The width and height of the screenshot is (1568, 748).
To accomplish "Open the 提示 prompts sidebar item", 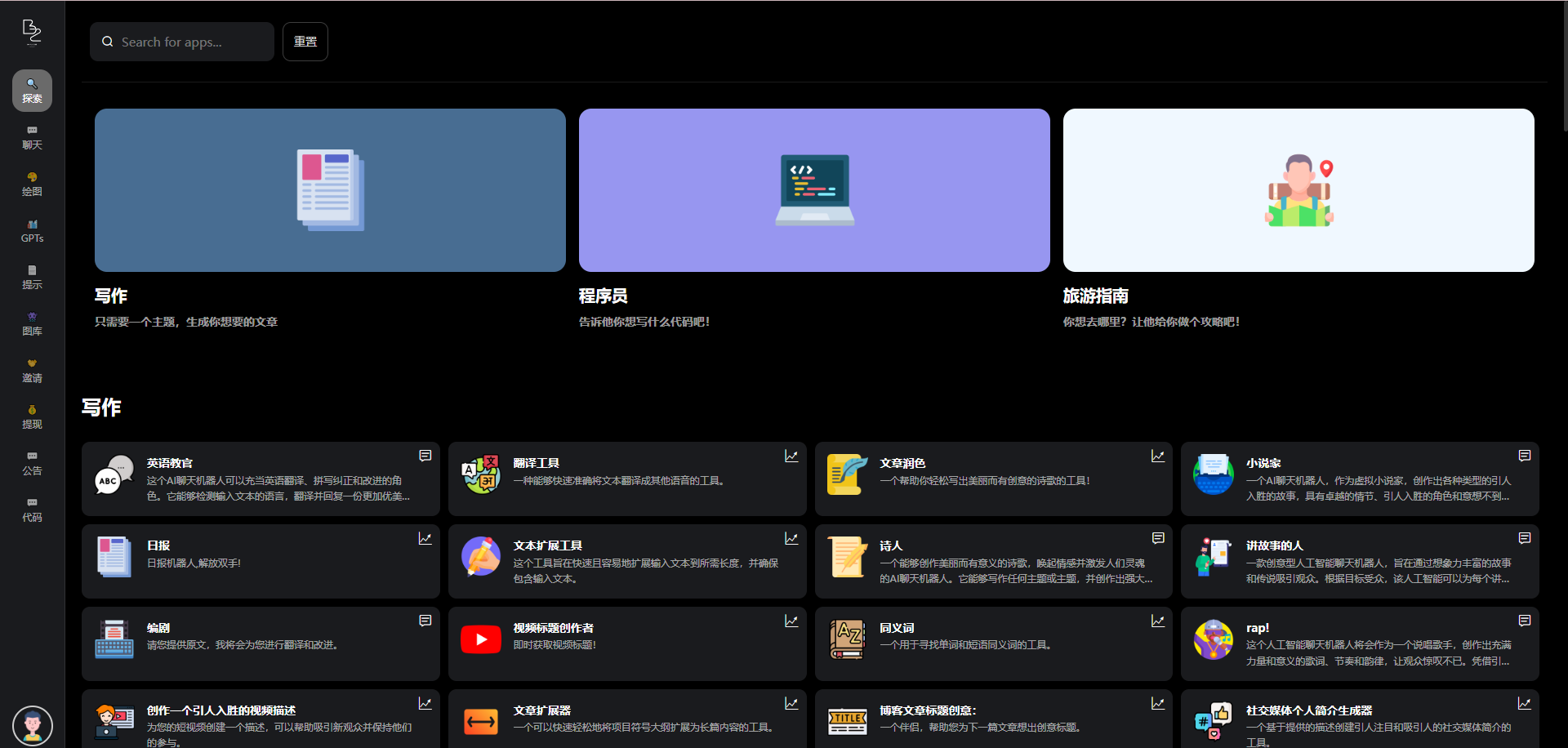I will (x=32, y=277).
